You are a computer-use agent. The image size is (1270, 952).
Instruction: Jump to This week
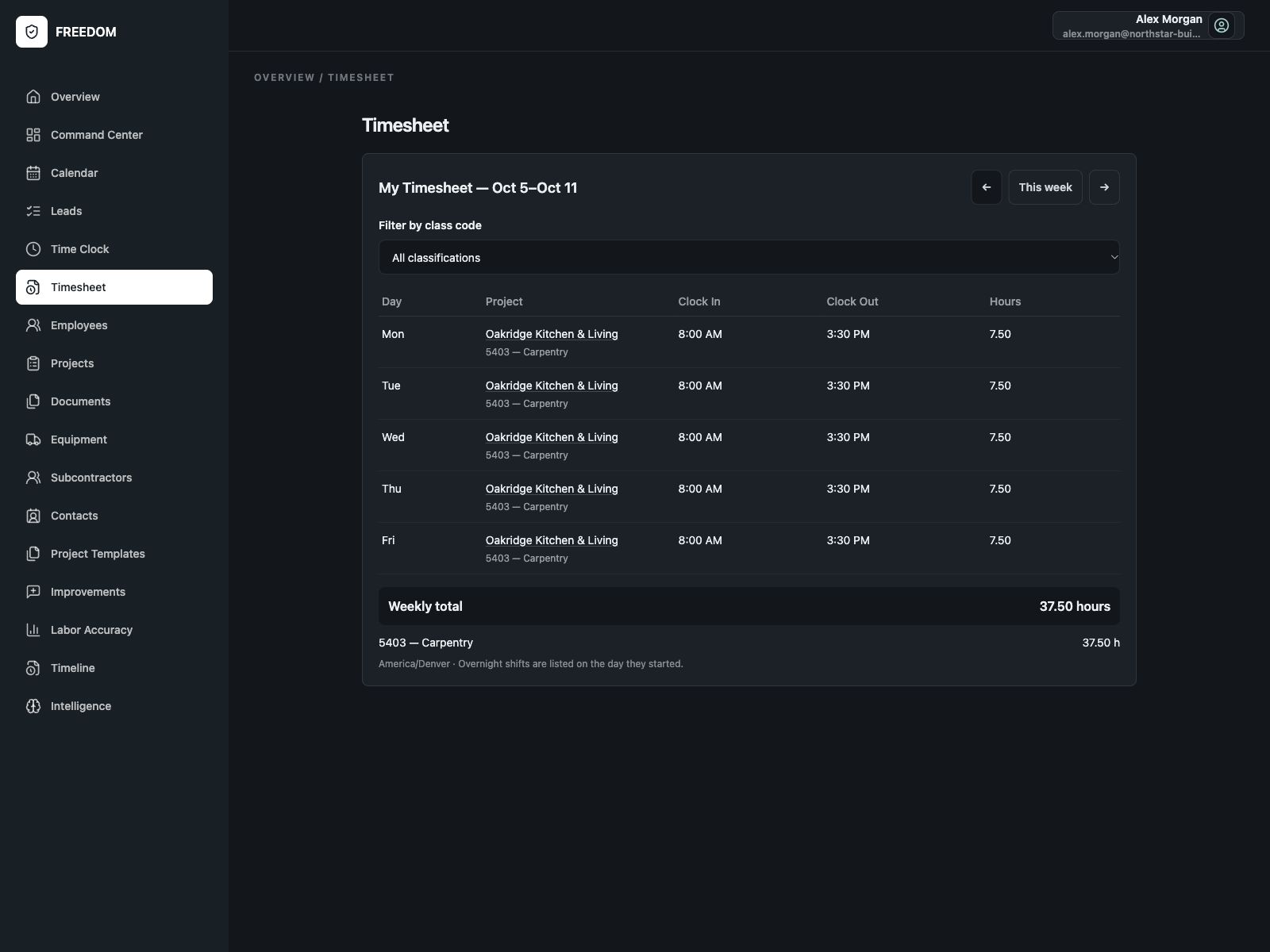coord(1045,187)
